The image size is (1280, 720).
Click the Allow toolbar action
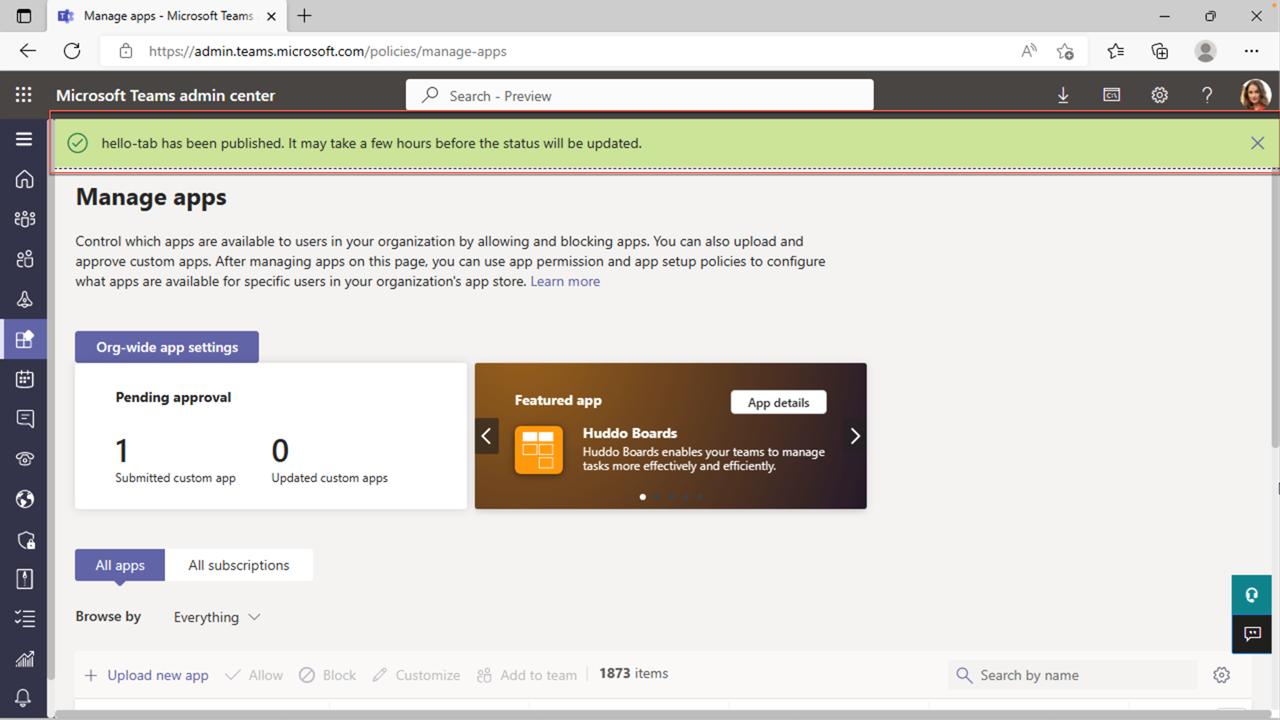click(254, 675)
